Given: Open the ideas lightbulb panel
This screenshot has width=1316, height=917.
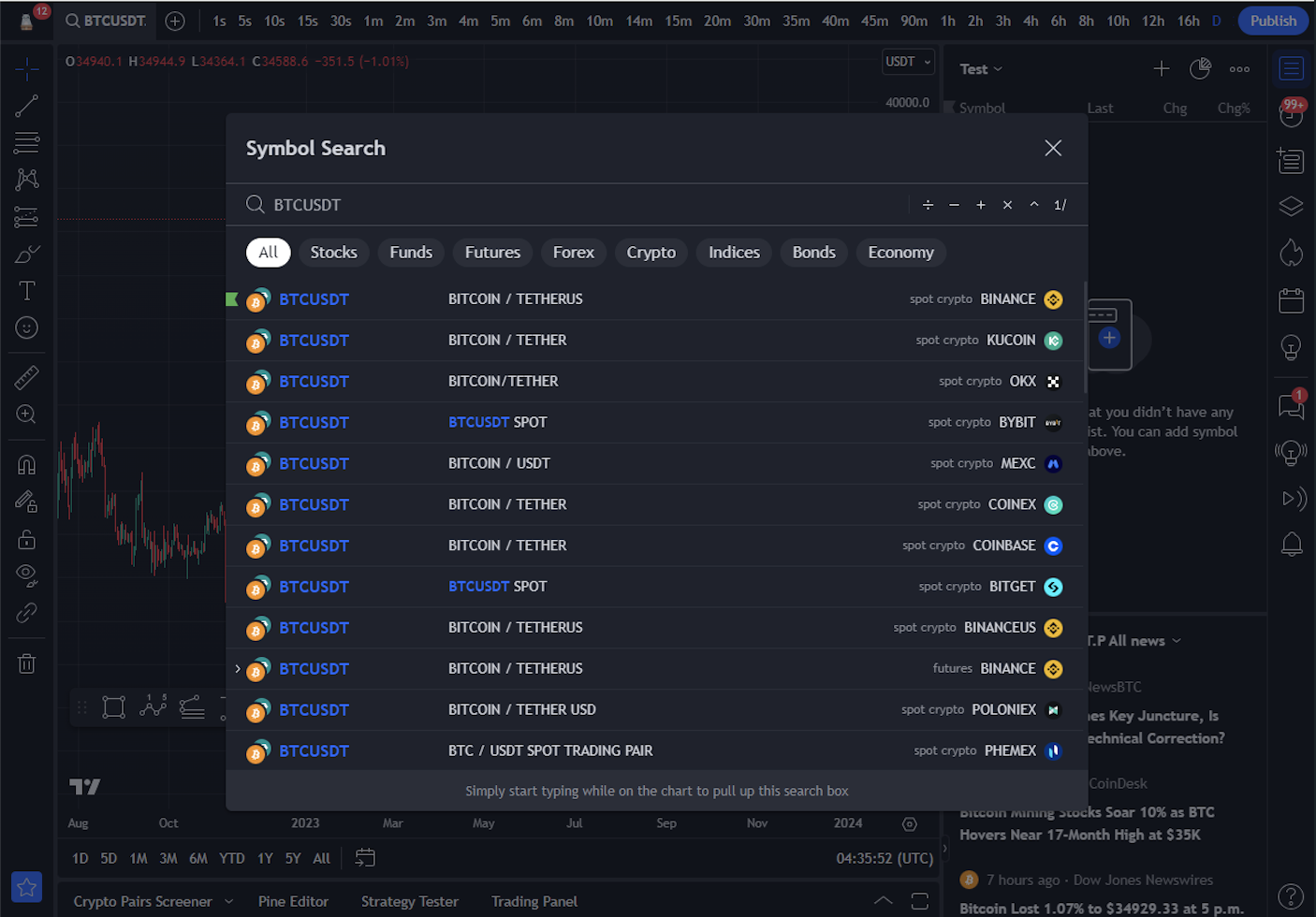Looking at the screenshot, I should click(x=1292, y=348).
